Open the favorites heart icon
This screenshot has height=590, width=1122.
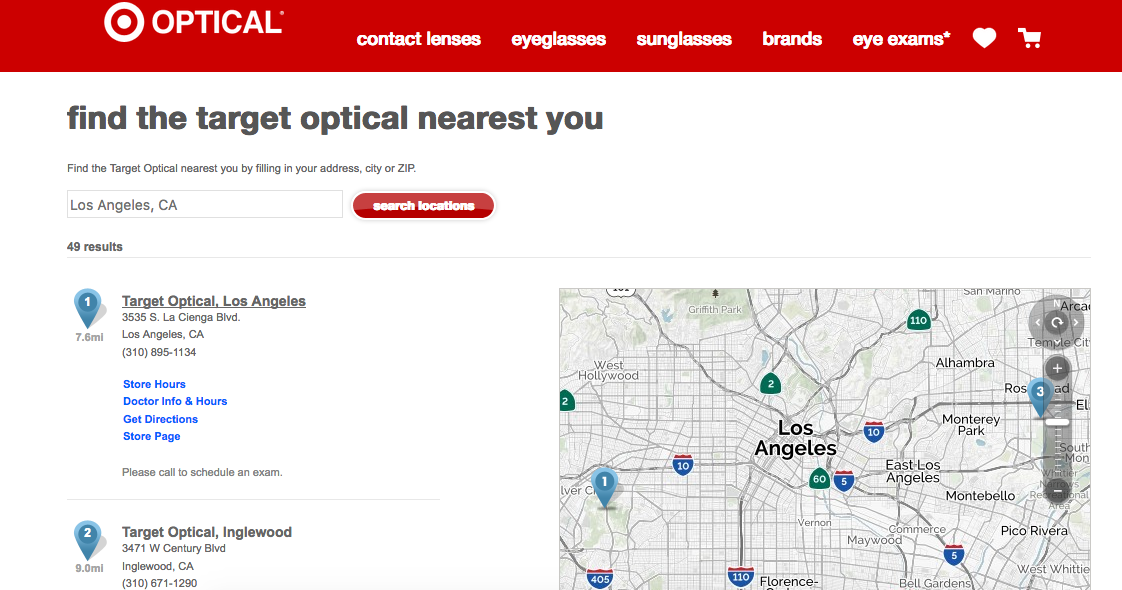point(984,38)
